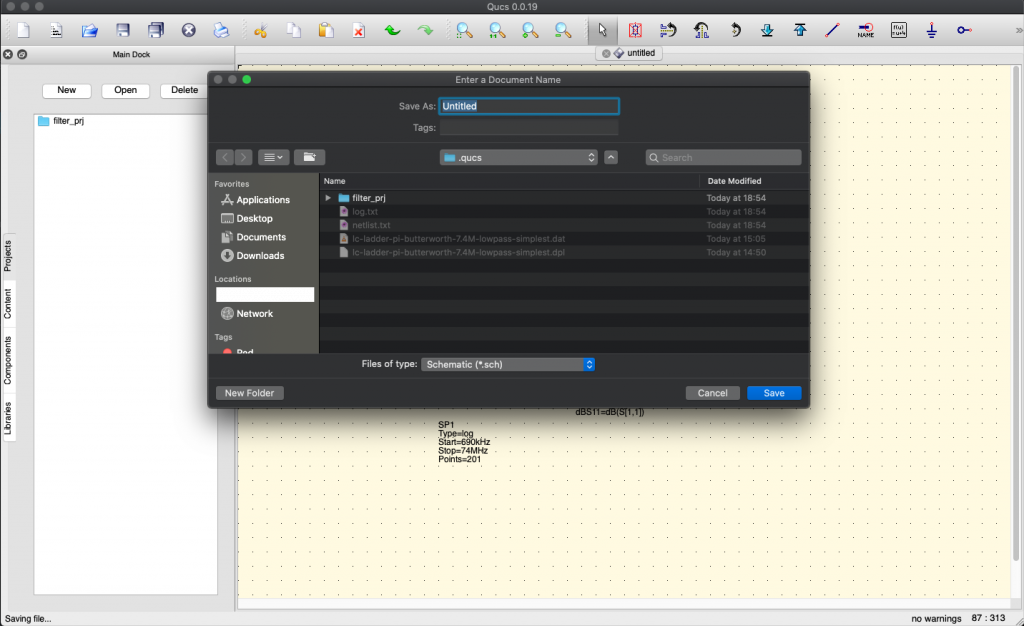Open the Files of type dropdown

tap(507, 364)
